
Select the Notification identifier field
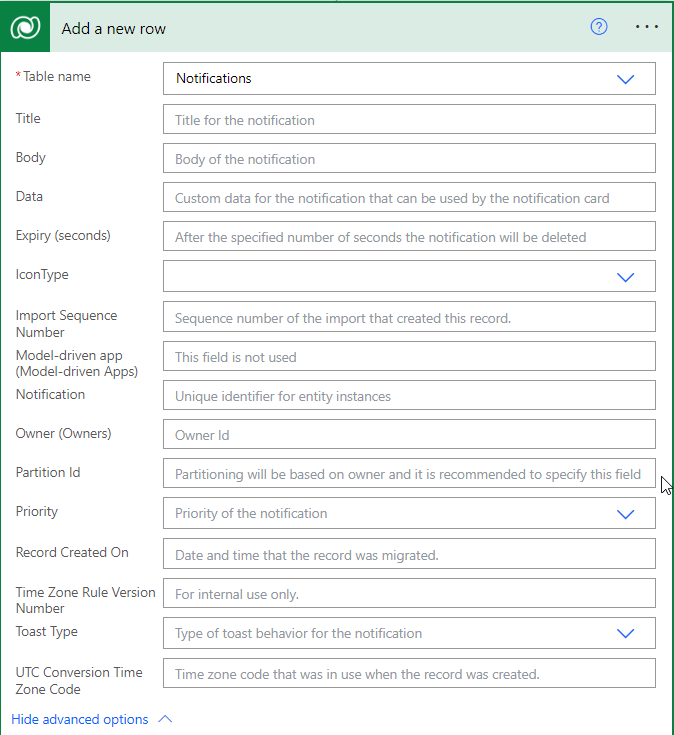click(x=409, y=396)
